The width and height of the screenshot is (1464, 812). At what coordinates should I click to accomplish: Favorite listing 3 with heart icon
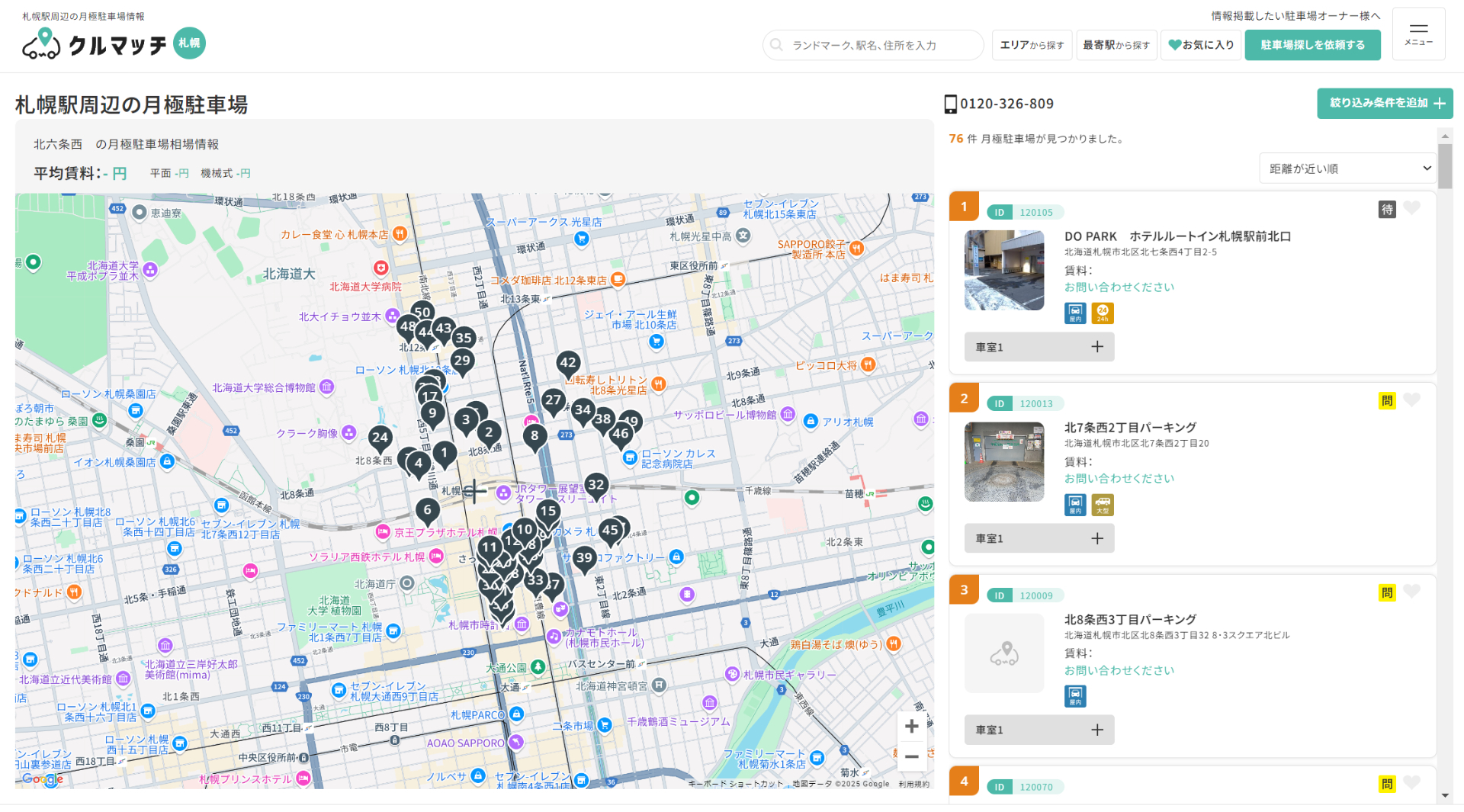pos(1412,592)
